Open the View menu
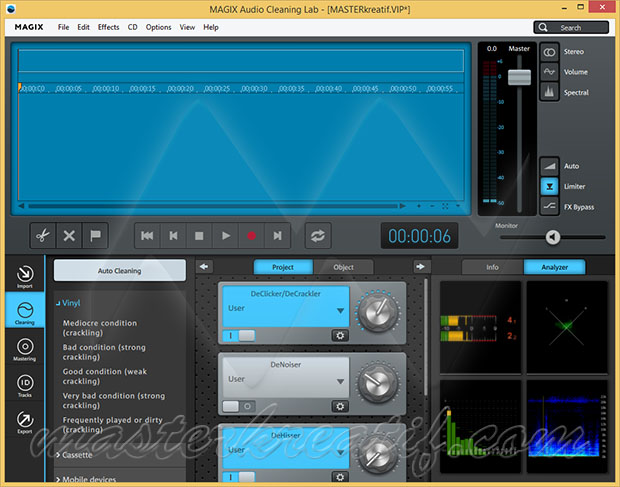Viewport: 620px width, 487px height. coord(187,27)
